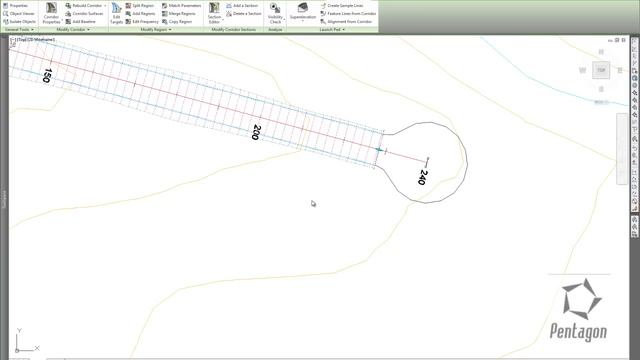This screenshot has width=640, height=360.
Task: Open Corridor Surfaces
Action: coord(84,13)
